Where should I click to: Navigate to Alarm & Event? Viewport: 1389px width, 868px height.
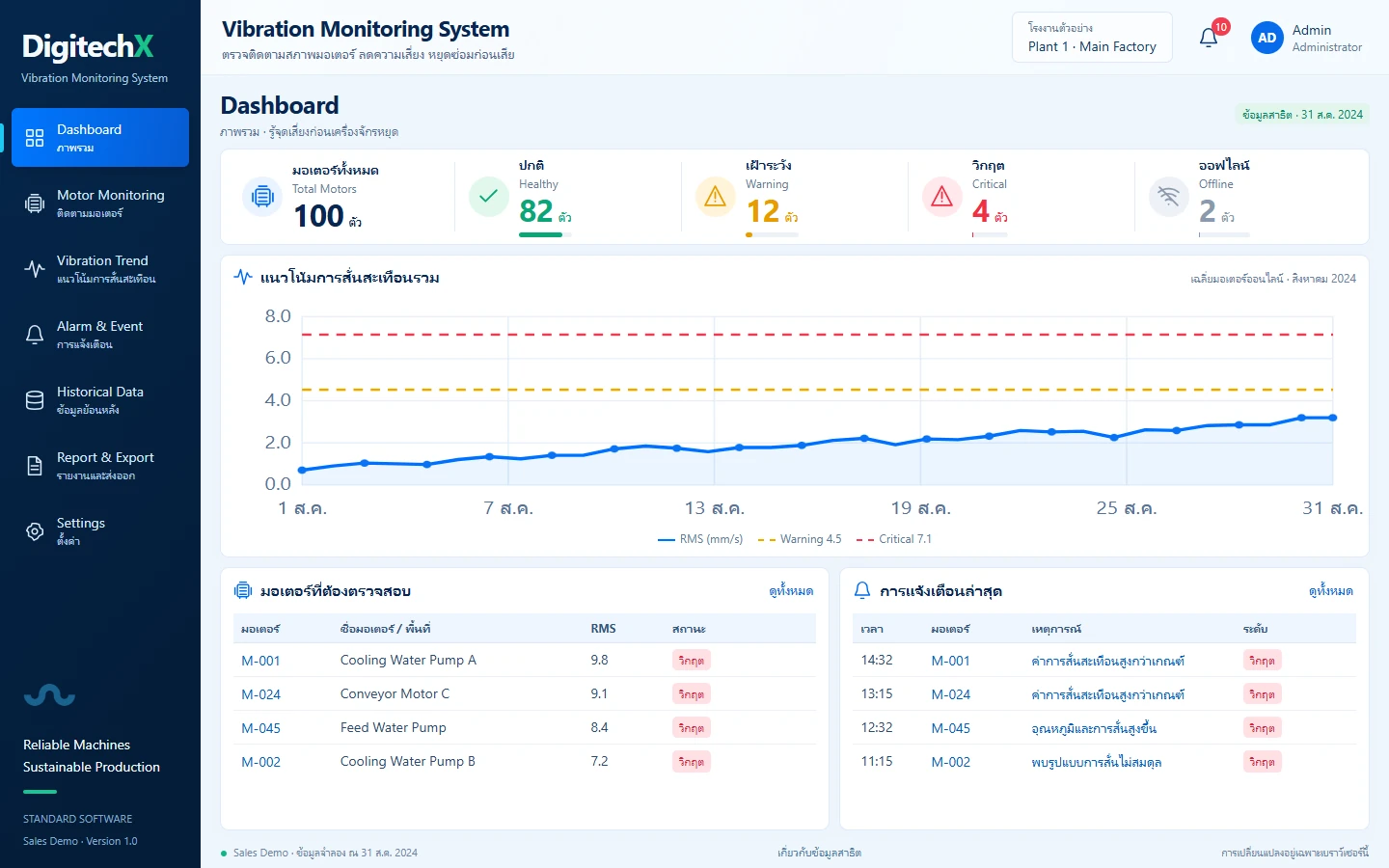pyautogui.click(x=100, y=334)
